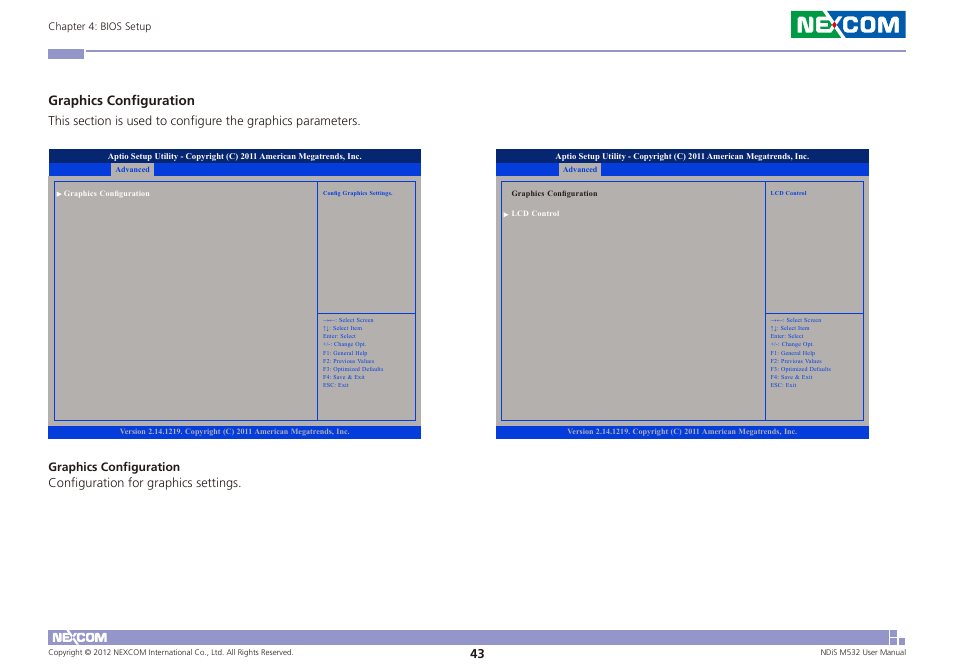Click Version 2.14.1219 bar in Config Graphics Settings screen
The height and width of the screenshot is (672, 954).
point(234,432)
